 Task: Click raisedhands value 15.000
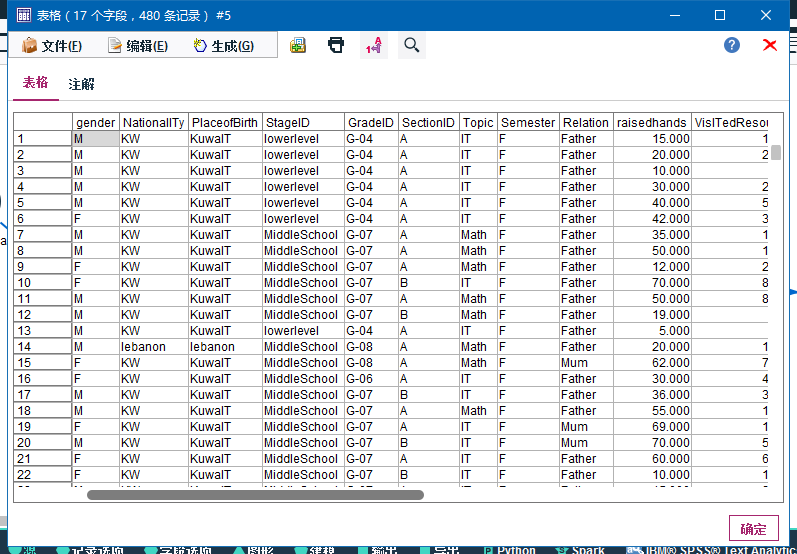pos(652,139)
